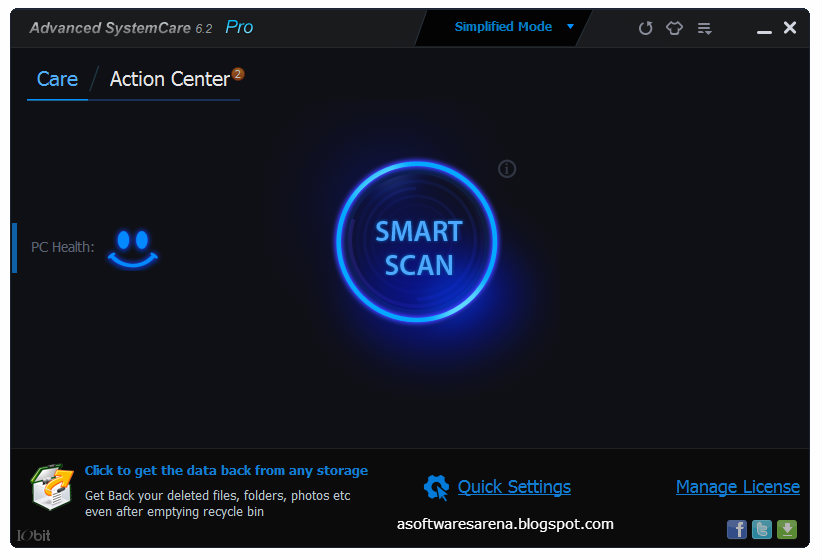The image size is (822, 560).
Task: Click the data recovery box icon
Action: (52, 487)
